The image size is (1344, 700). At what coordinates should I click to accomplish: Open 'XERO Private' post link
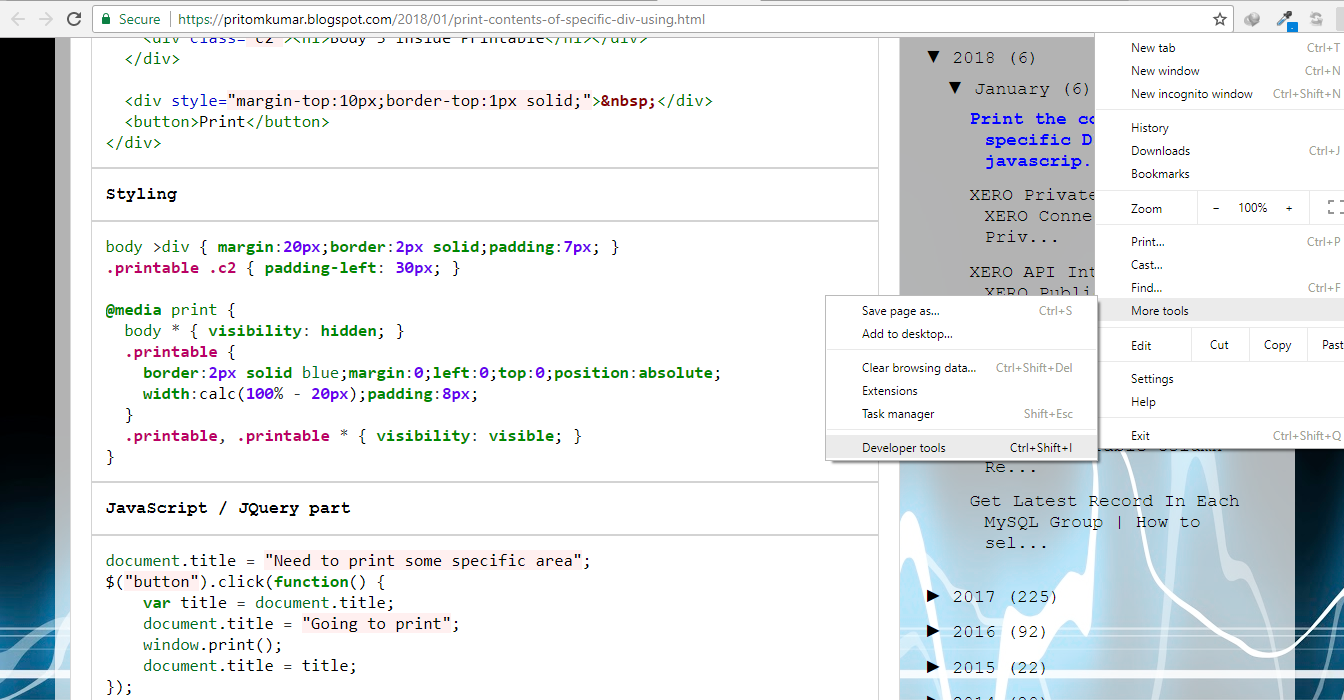coord(1033,216)
